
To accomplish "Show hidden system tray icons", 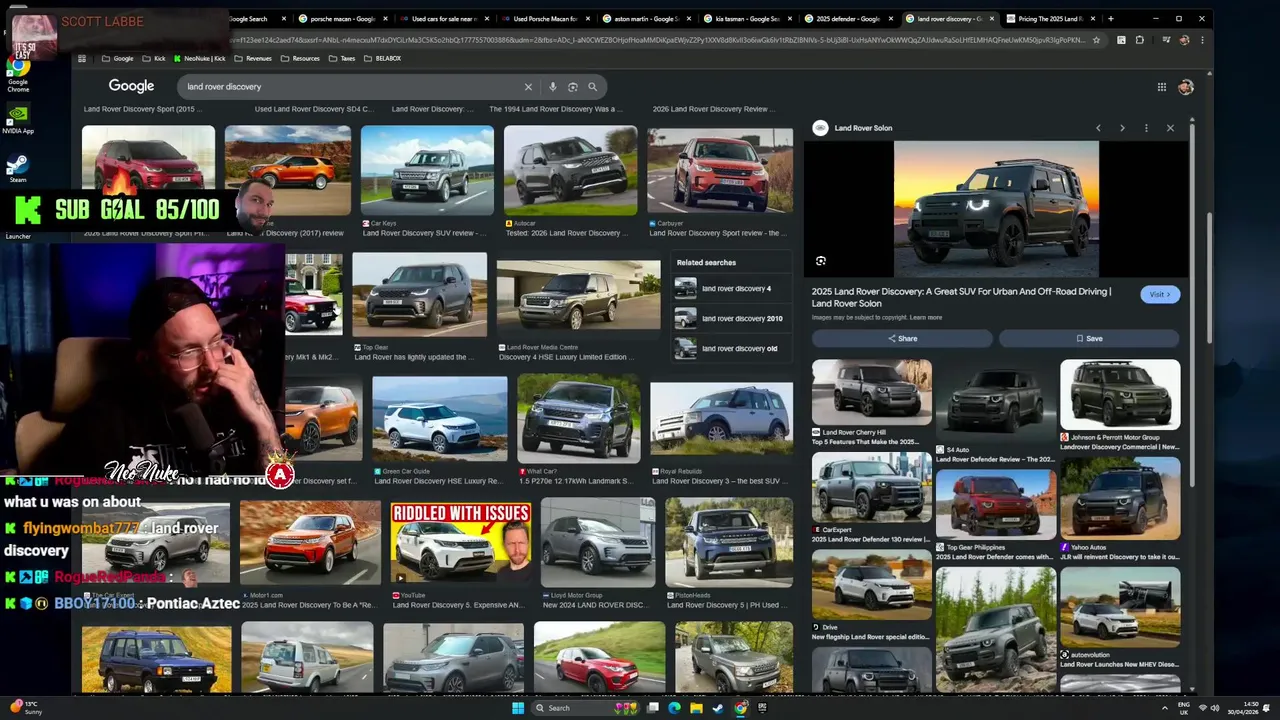I will [x=1164, y=708].
